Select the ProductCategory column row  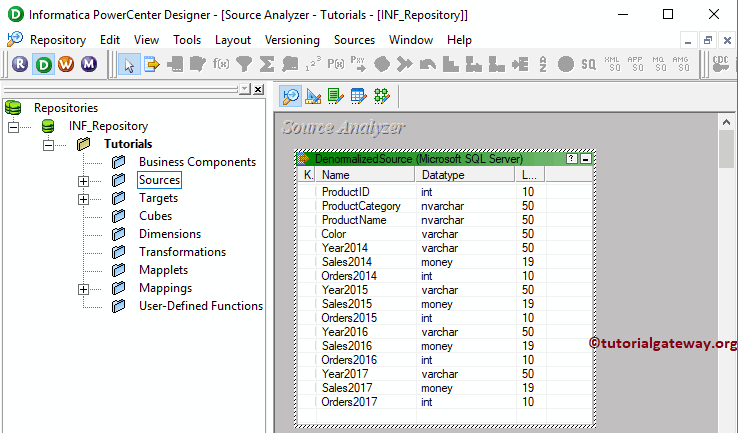click(360, 206)
